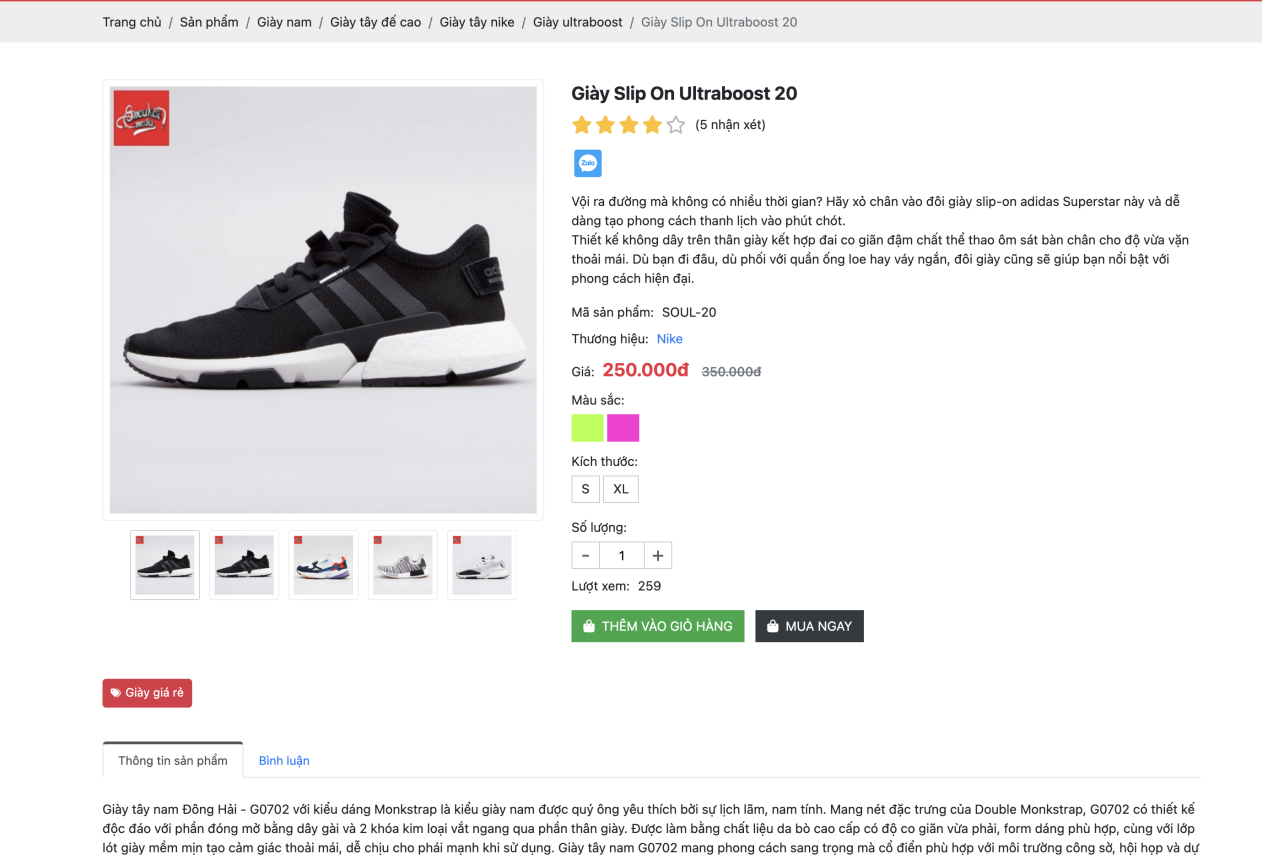Screen dimensions: 1262x855
Task: Go to Trang chủ in breadcrumb
Action: pos(132,22)
